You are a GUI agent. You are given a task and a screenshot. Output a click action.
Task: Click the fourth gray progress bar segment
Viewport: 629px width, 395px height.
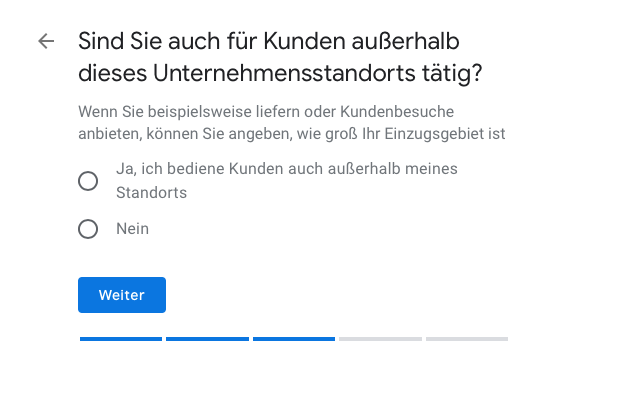(x=380, y=339)
